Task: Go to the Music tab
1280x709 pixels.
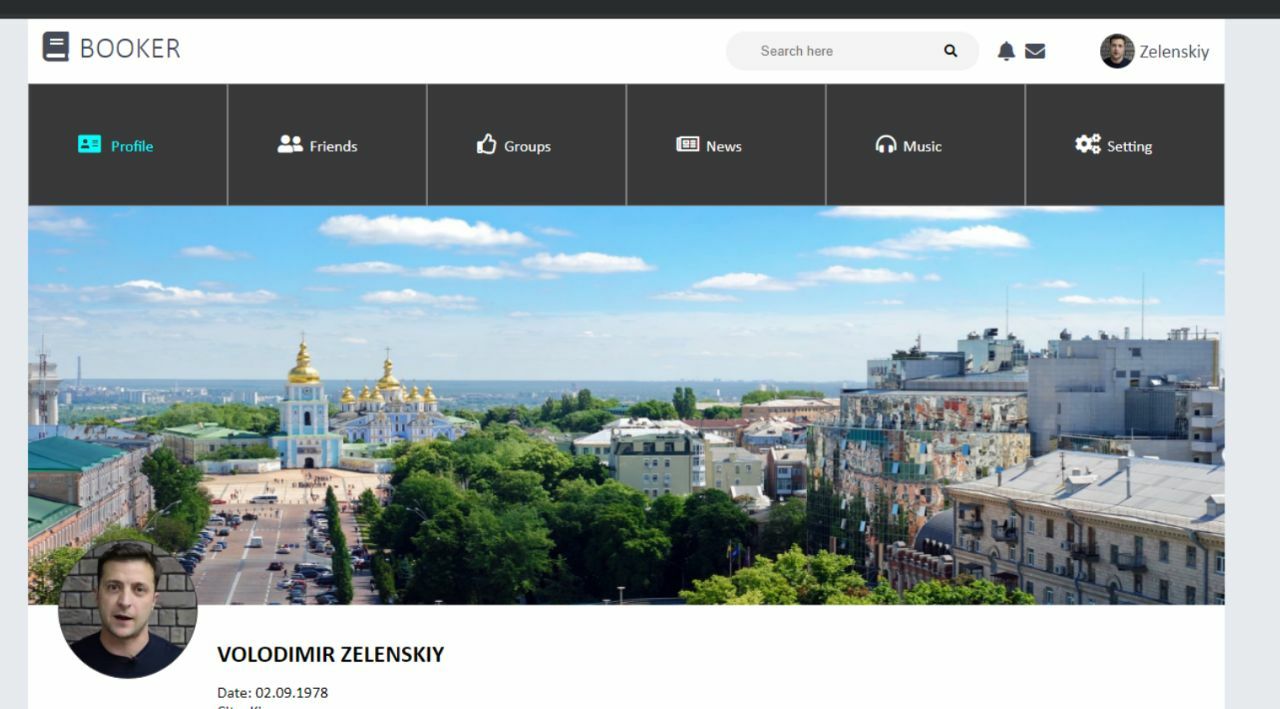Action: coord(926,145)
